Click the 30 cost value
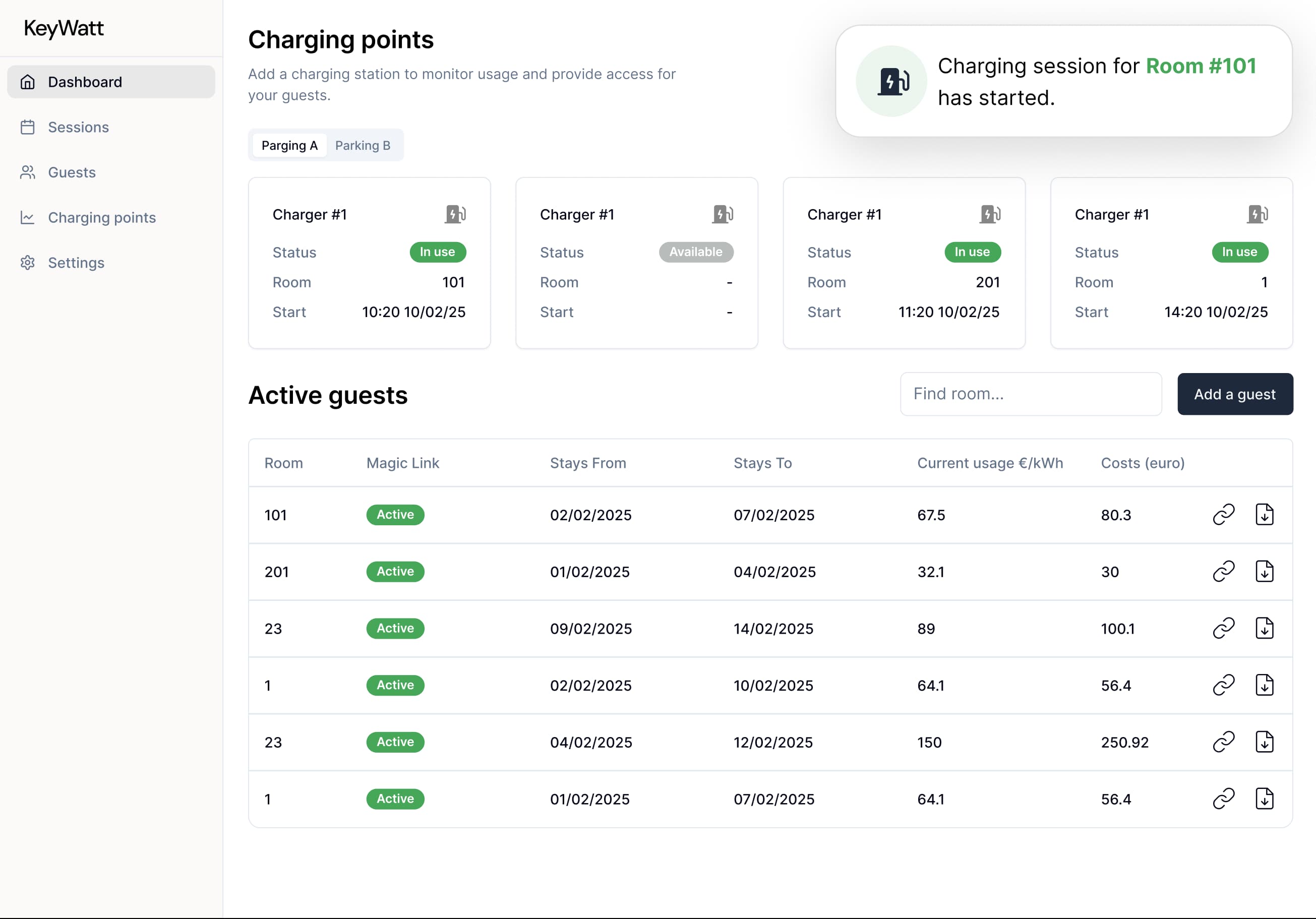The image size is (1316, 919). tap(1110, 572)
